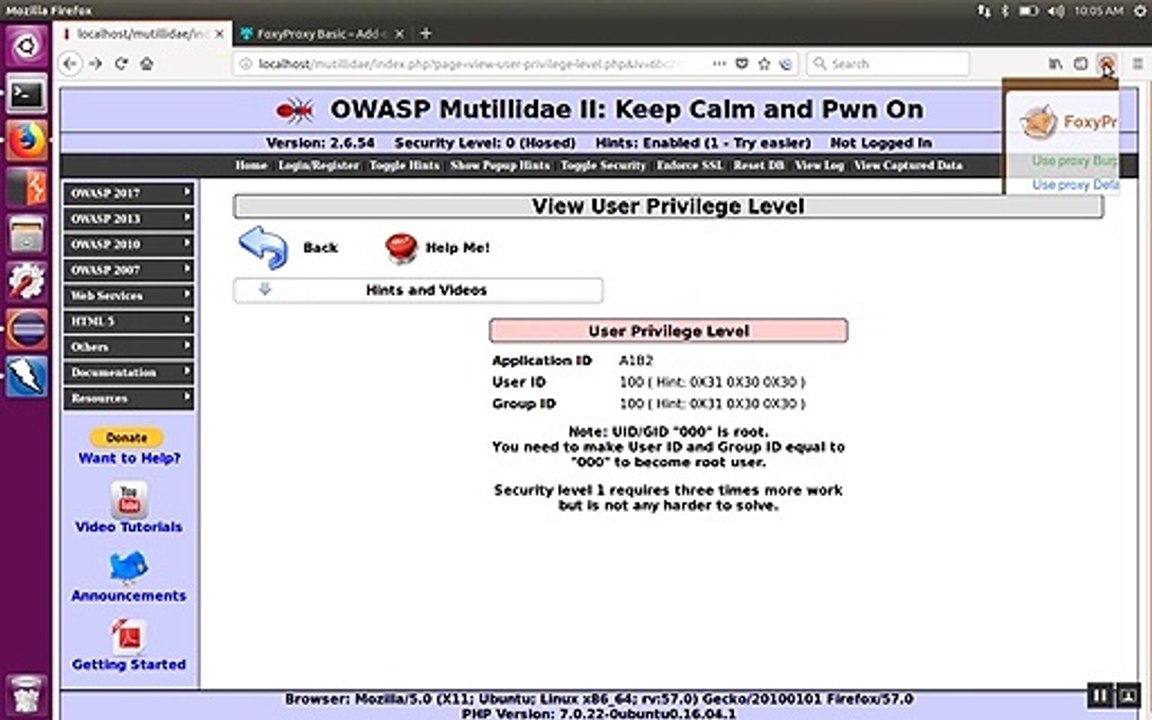This screenshot has width=1152, height=720.
Task: Click Toggle Hints in the menu bar
Action: point(404,165)
